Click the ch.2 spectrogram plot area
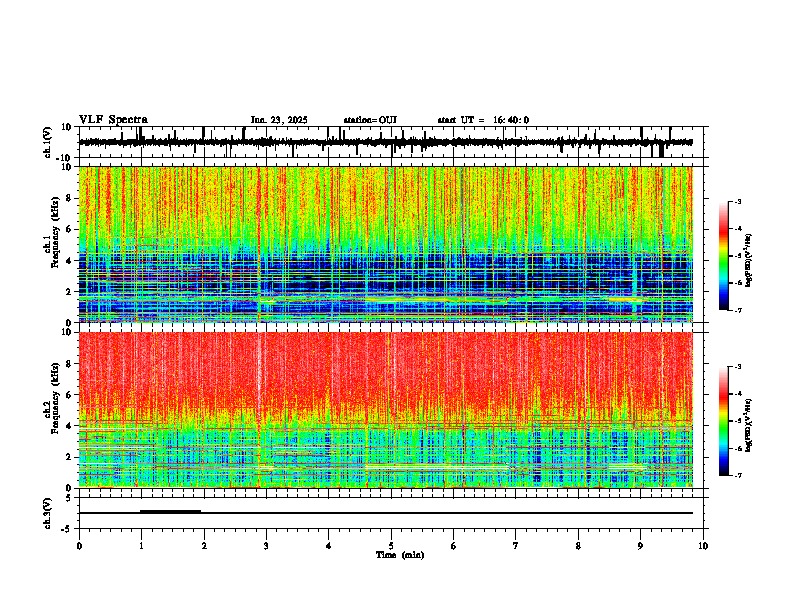The image size is (792, 612). [x=386, y=410]
